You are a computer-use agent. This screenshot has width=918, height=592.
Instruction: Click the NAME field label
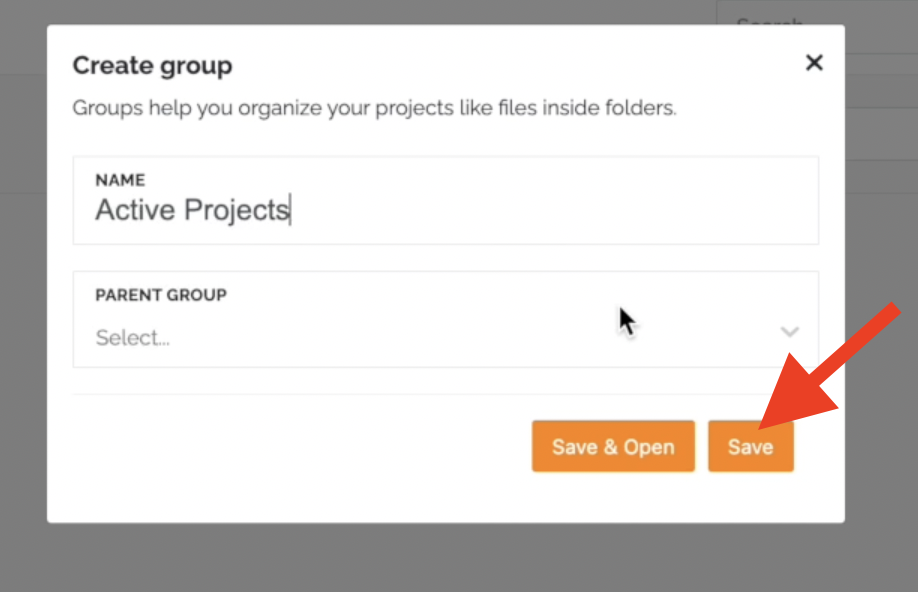click(x=120, y=180)
